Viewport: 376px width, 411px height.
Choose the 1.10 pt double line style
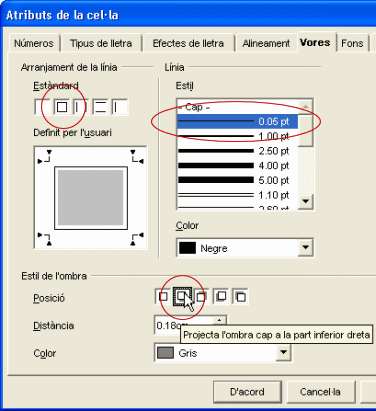click(237, 195)
